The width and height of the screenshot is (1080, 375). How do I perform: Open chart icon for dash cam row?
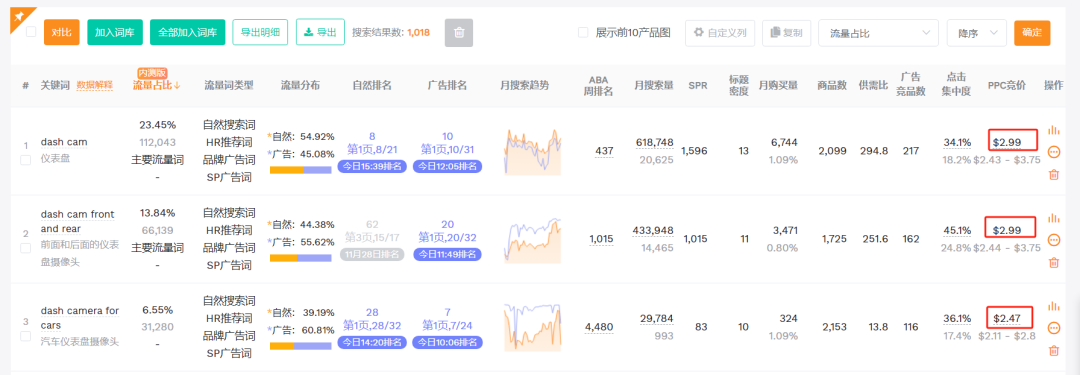pyautogui.click(x=1053, y=130)
